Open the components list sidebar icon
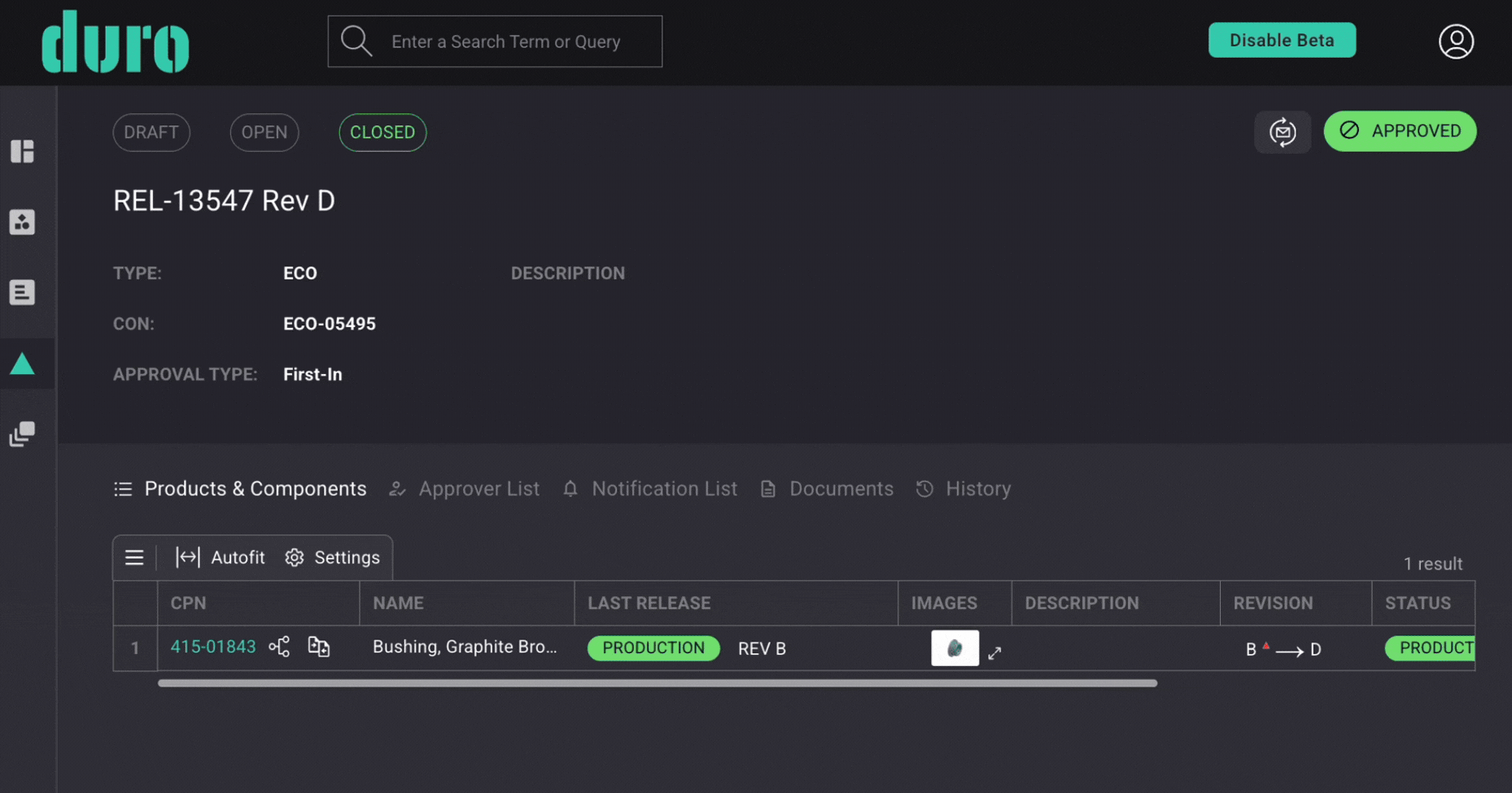Viewport: 1512px width, 793px height. [23, 292]
